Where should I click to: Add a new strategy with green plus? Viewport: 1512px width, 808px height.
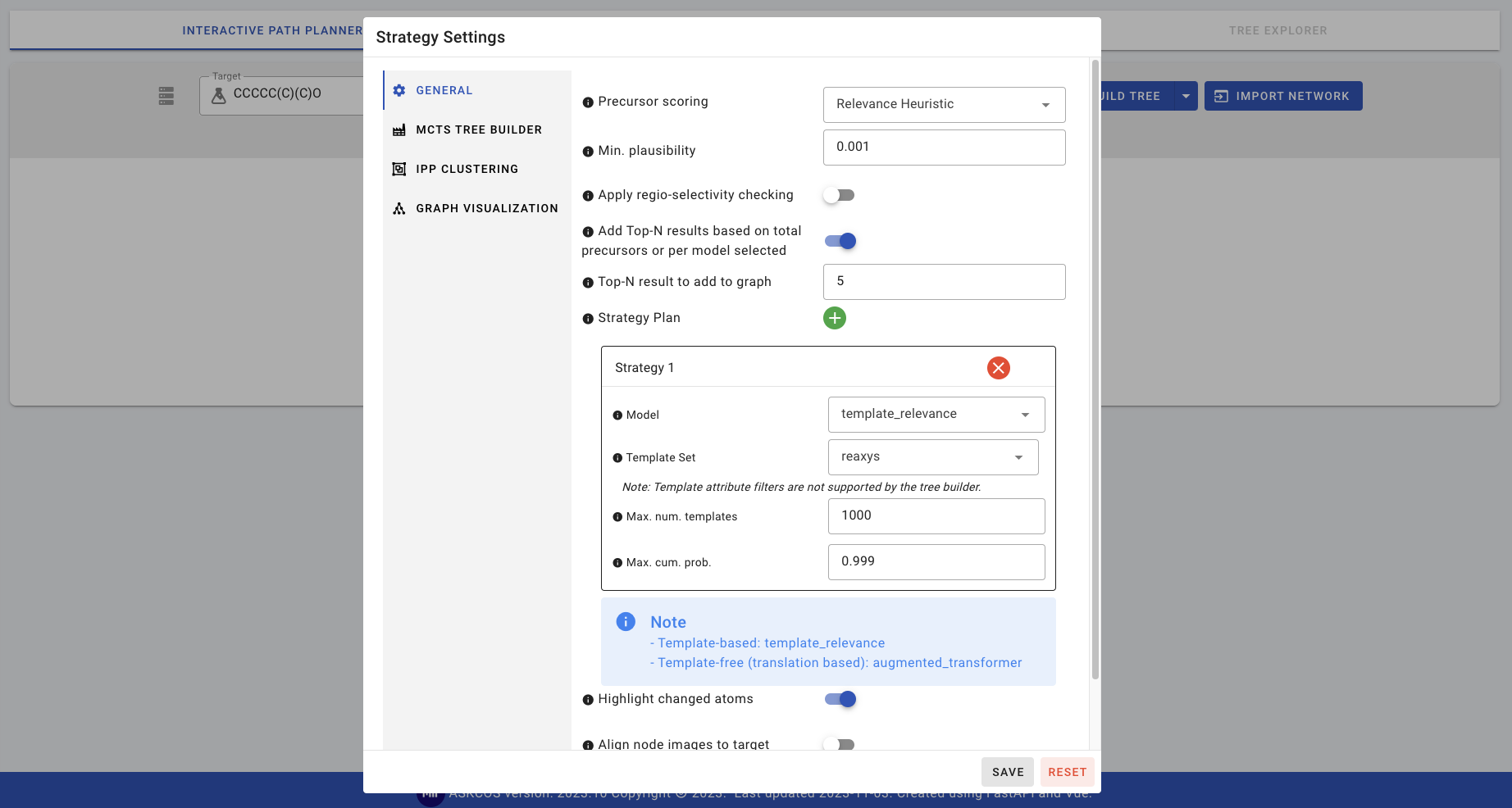click(835, 318)
